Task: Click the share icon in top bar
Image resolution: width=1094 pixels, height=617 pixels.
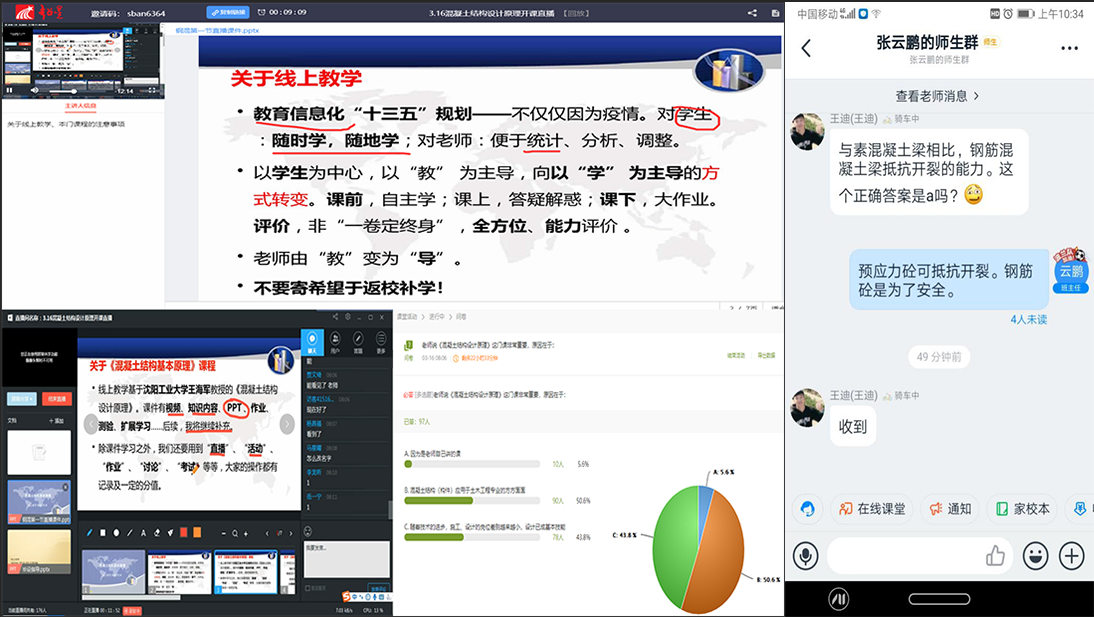Action: [x=752, y=12]
